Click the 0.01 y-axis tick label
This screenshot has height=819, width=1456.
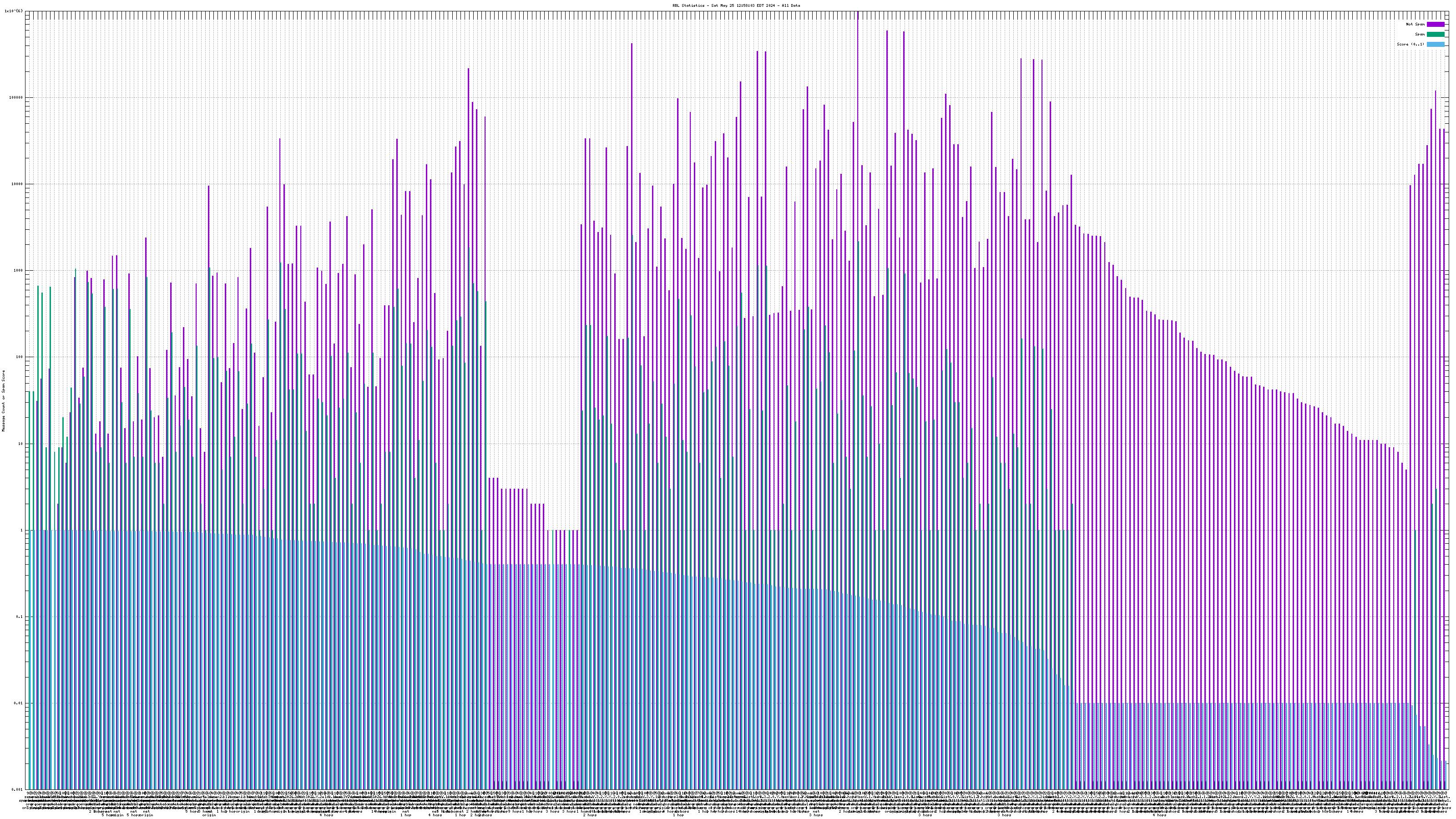click(x=19, y=703)
